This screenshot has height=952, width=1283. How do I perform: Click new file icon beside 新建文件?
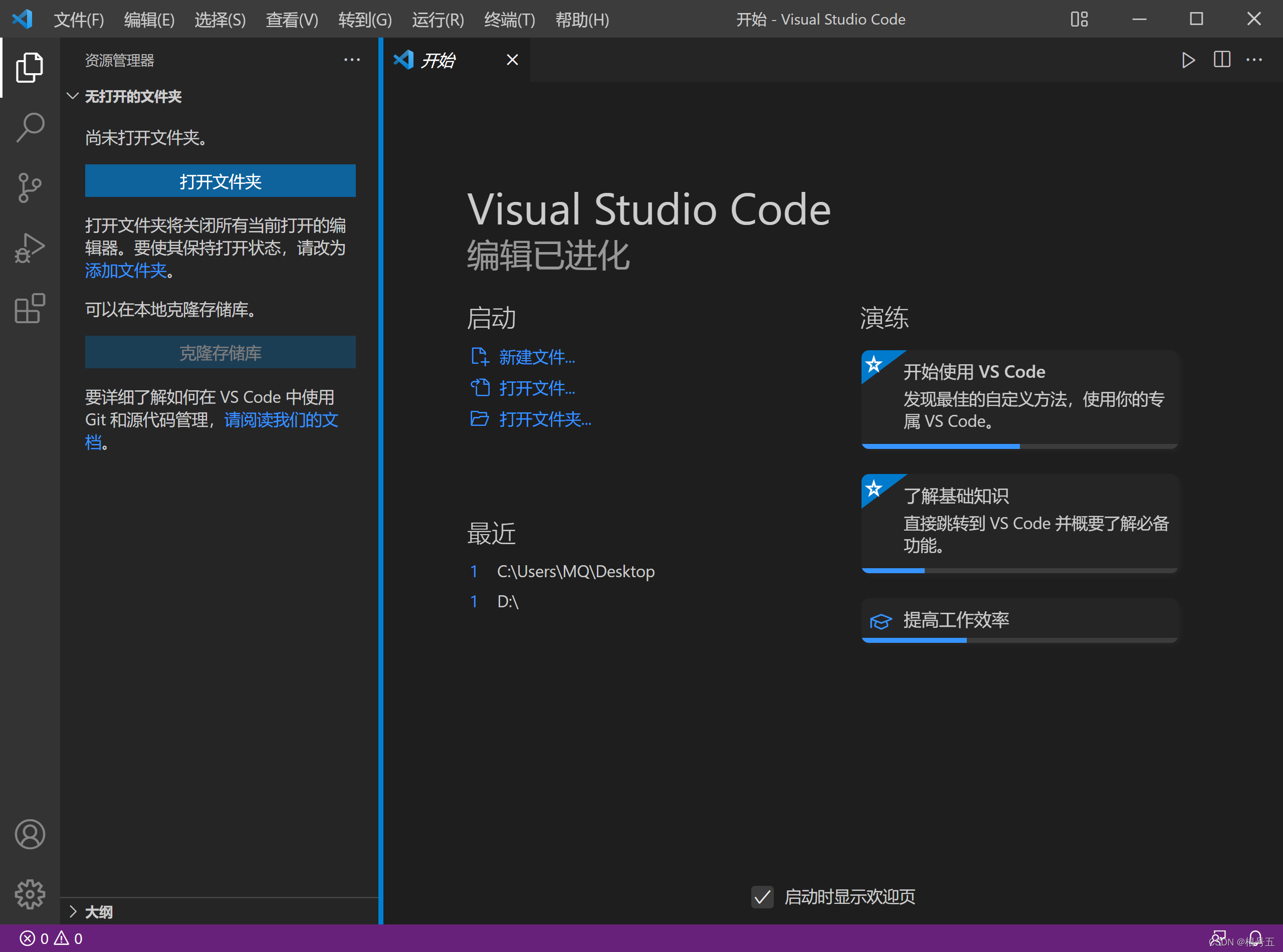point(480,357)
